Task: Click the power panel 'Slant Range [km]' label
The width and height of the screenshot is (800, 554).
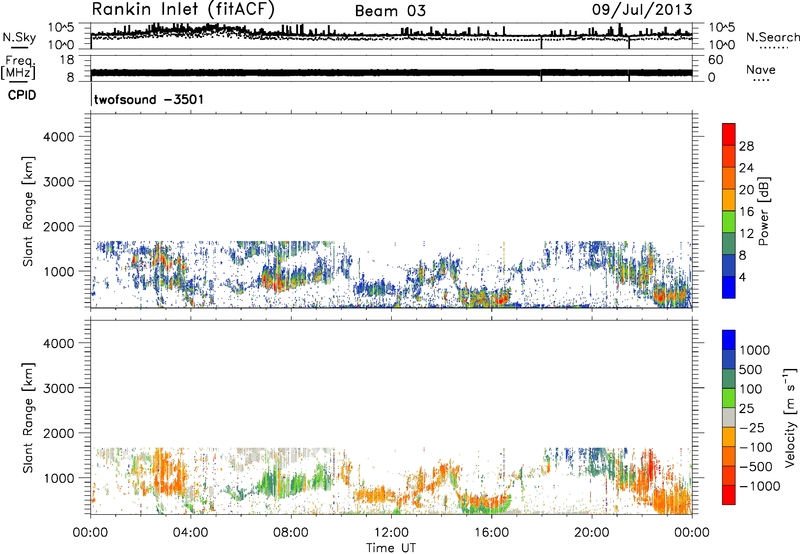Action: pyautogui.click(x=28, y=211)
